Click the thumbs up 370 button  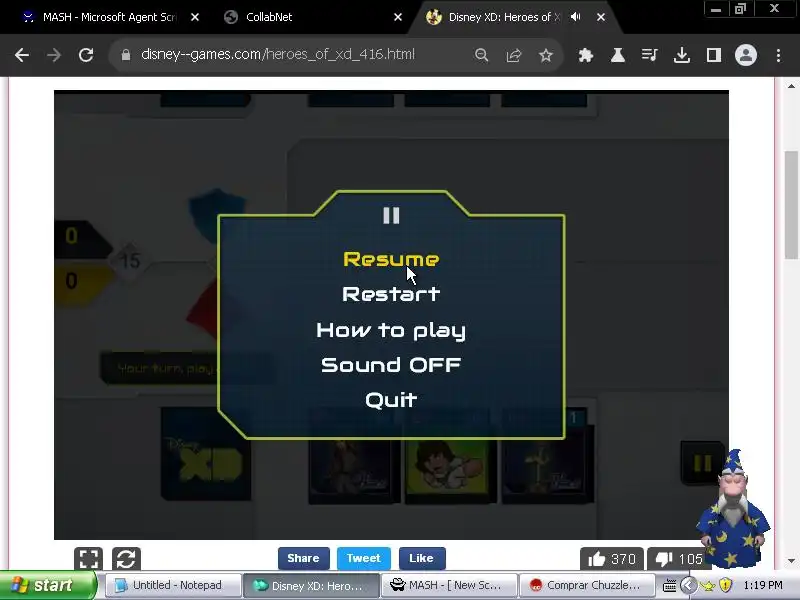[x=611, y=559]
